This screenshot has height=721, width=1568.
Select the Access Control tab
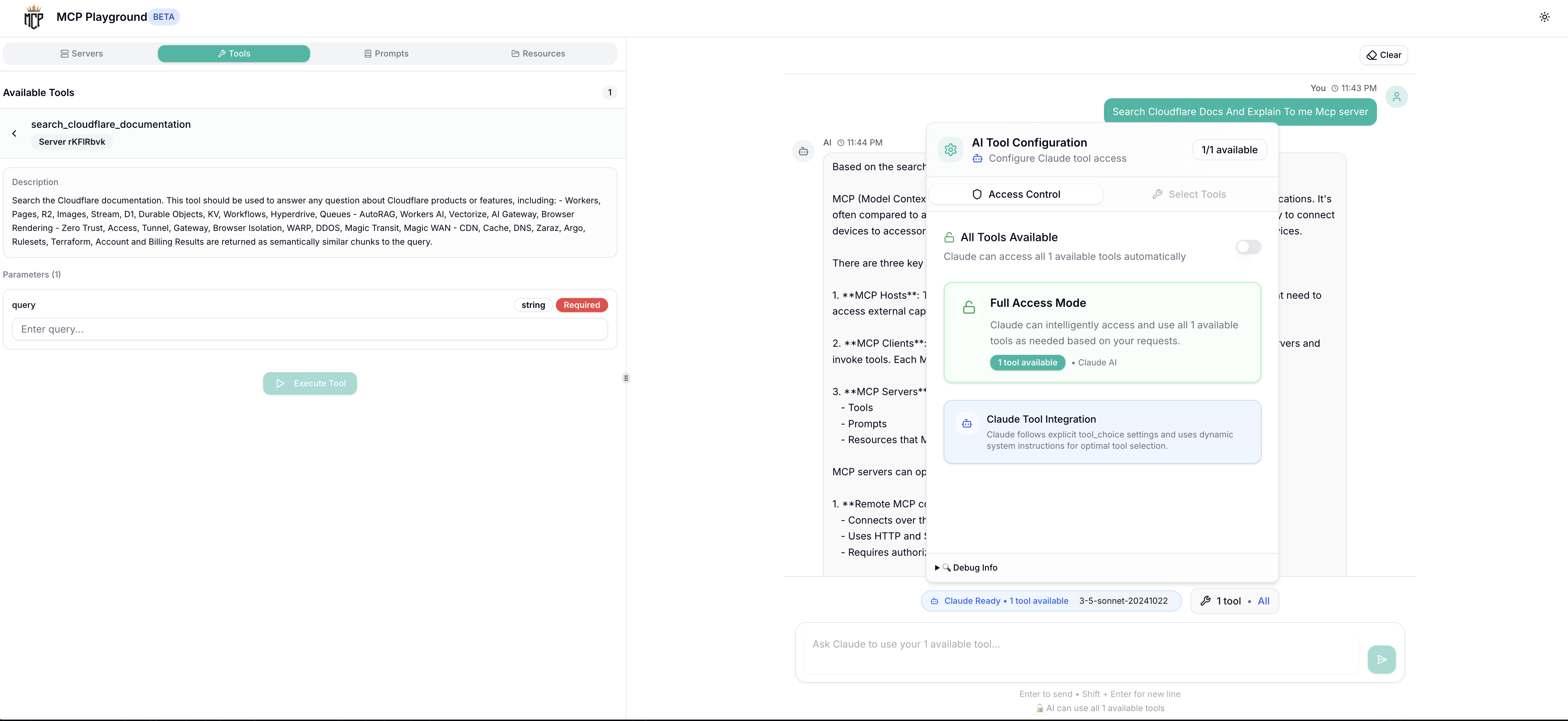(x=1016, y=194)
